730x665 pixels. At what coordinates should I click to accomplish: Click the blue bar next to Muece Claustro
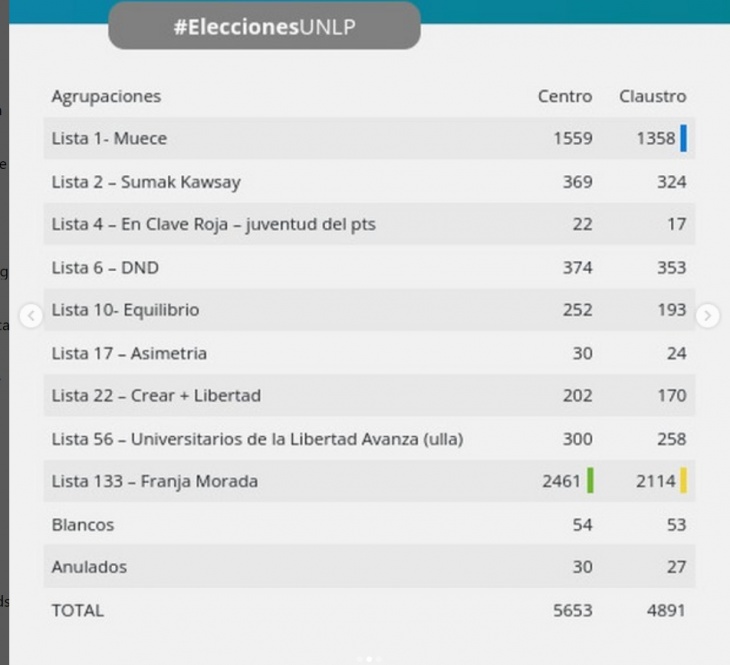pos(683,138)
